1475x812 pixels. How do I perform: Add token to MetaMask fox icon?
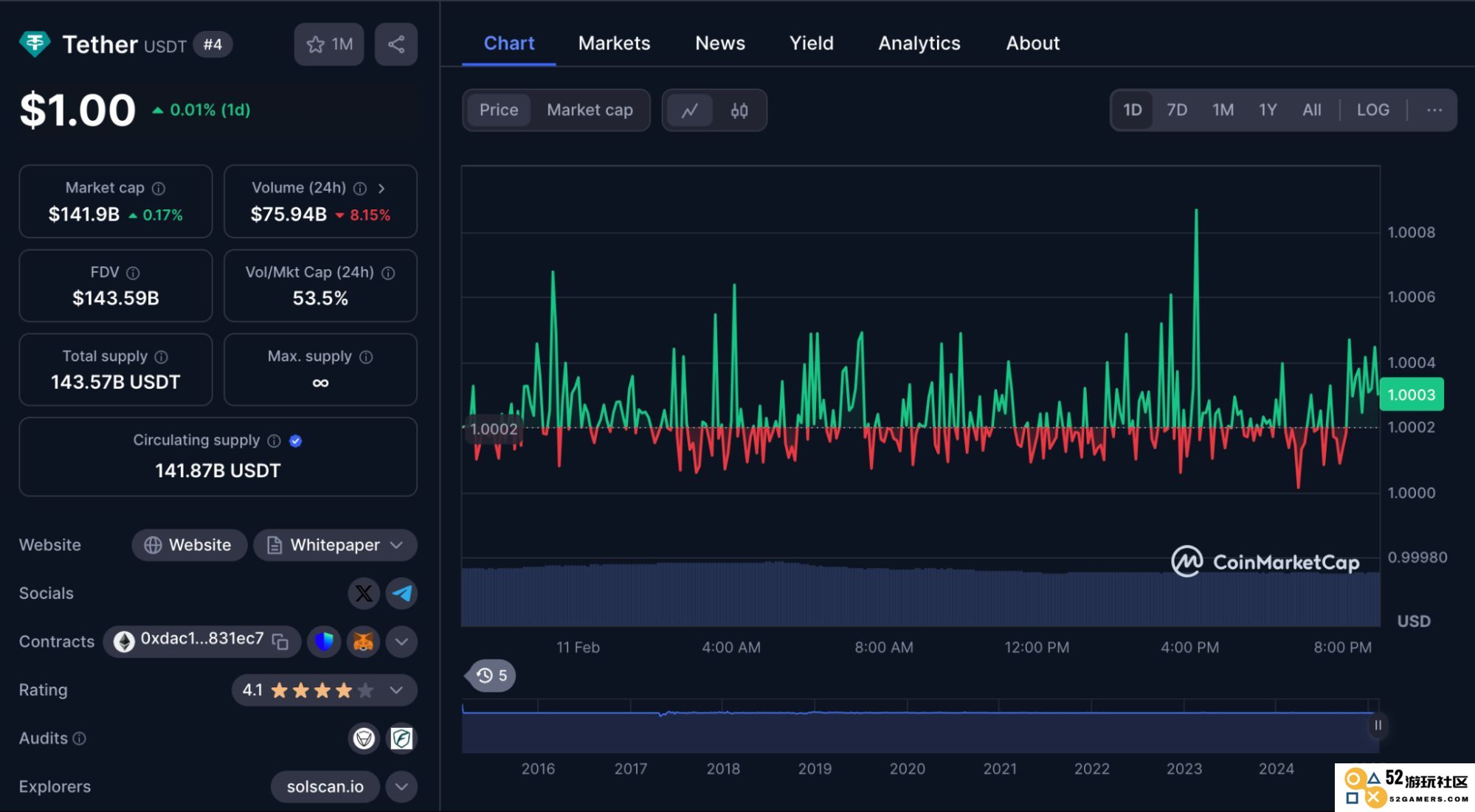pos(363,642)
